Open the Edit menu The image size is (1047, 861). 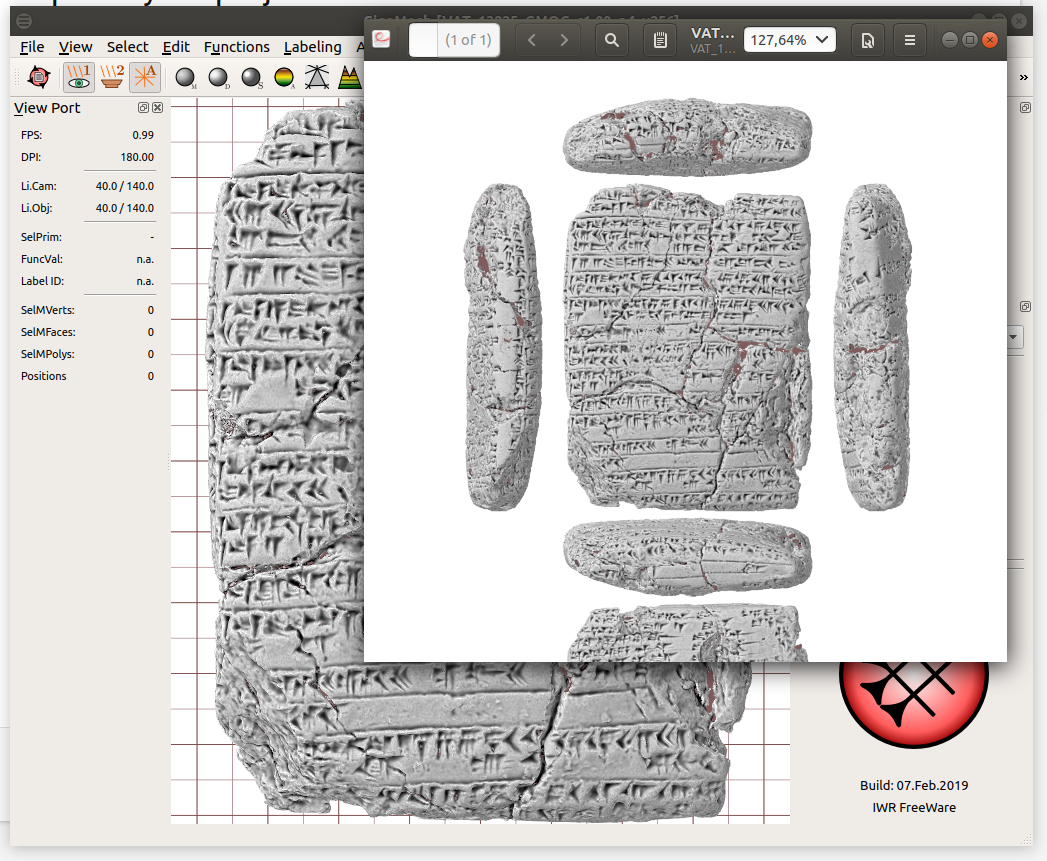pos(176,47)
